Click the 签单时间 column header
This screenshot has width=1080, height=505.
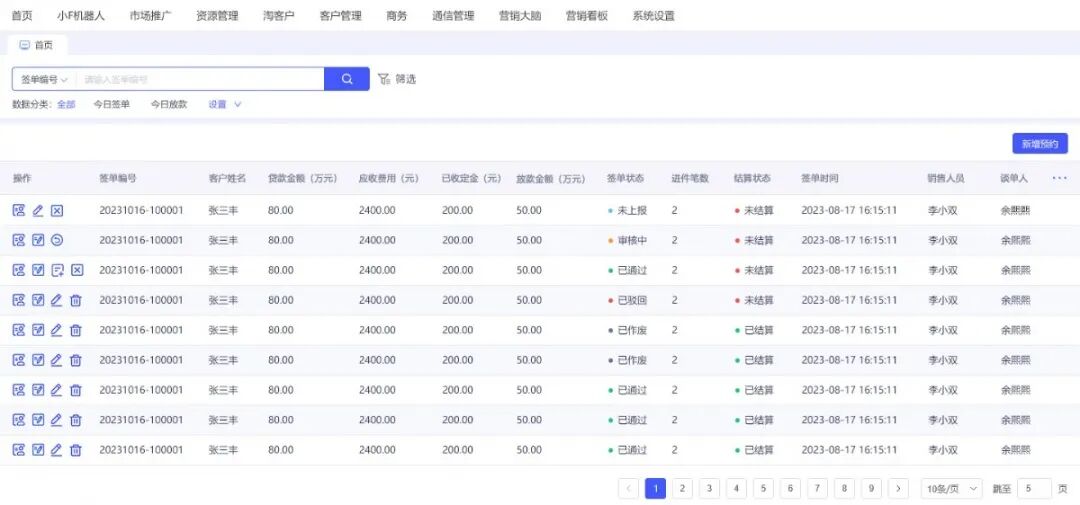coord(820,178)
